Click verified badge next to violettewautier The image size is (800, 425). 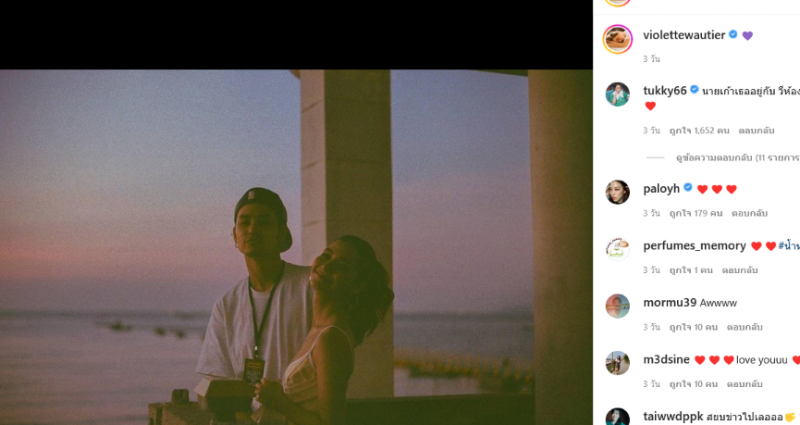pos(733,34)
